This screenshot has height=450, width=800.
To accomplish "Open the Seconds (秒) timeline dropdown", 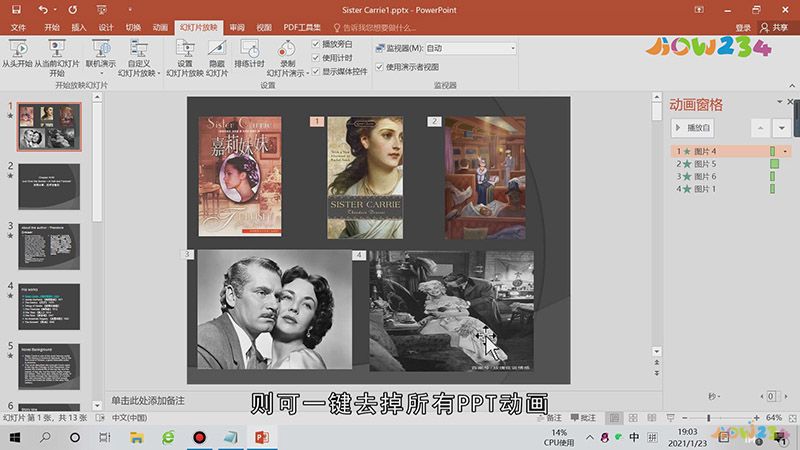I will 714,396.
